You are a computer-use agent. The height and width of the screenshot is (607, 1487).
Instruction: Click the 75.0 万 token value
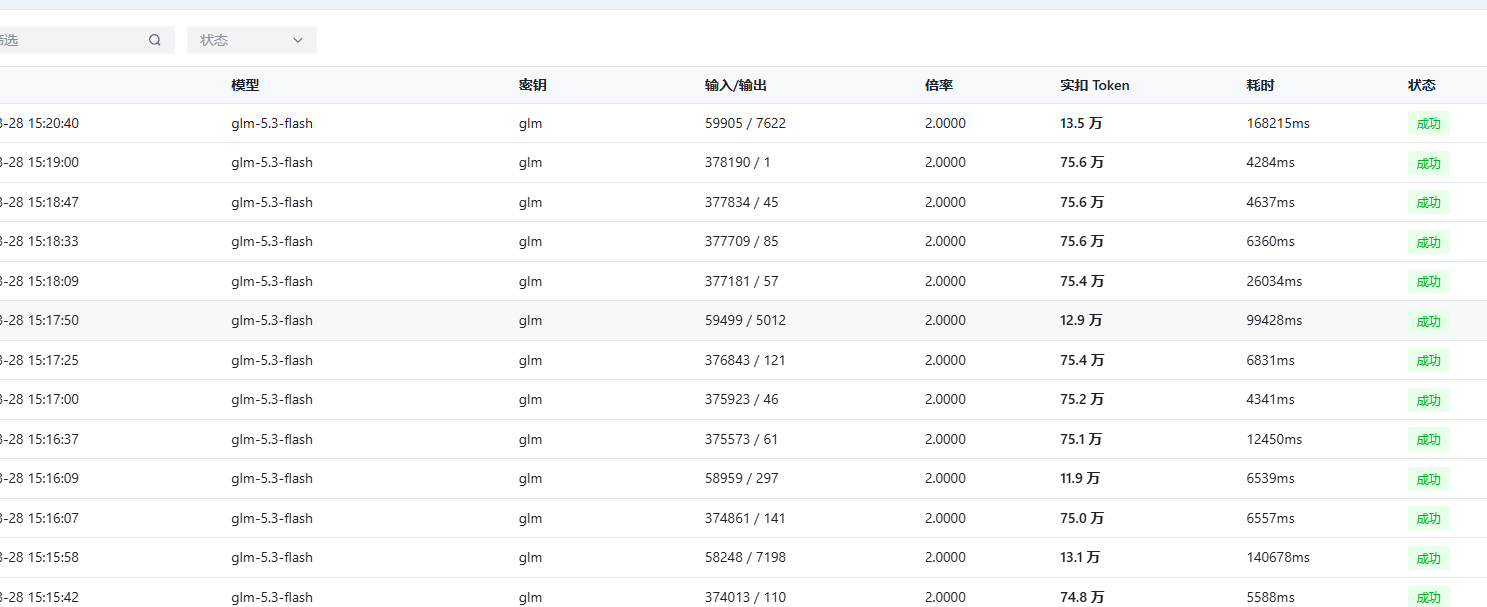coord(1082,518)
